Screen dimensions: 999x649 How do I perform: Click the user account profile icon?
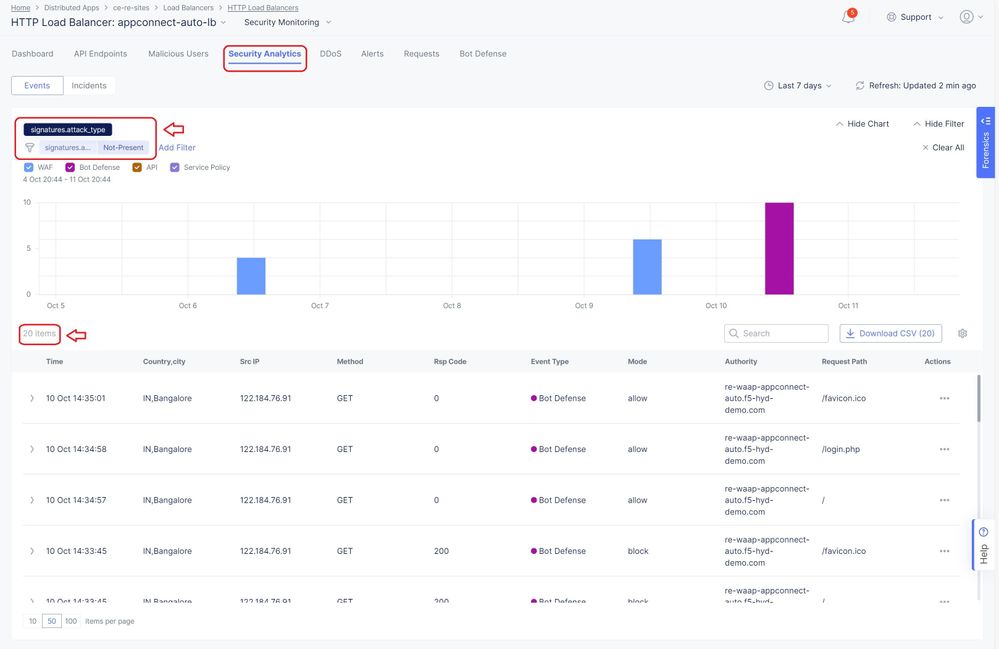click(966, 17)
